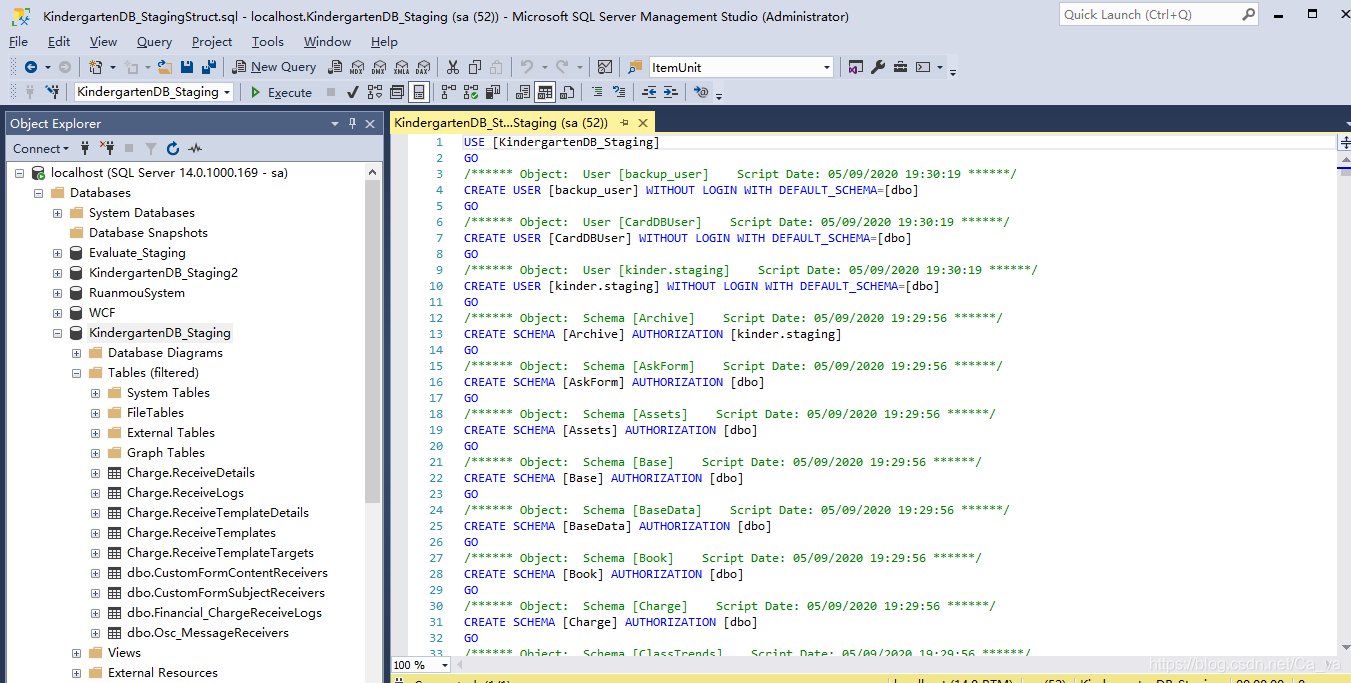Click the Copy icon in toolbar

[x=475, y=67]
